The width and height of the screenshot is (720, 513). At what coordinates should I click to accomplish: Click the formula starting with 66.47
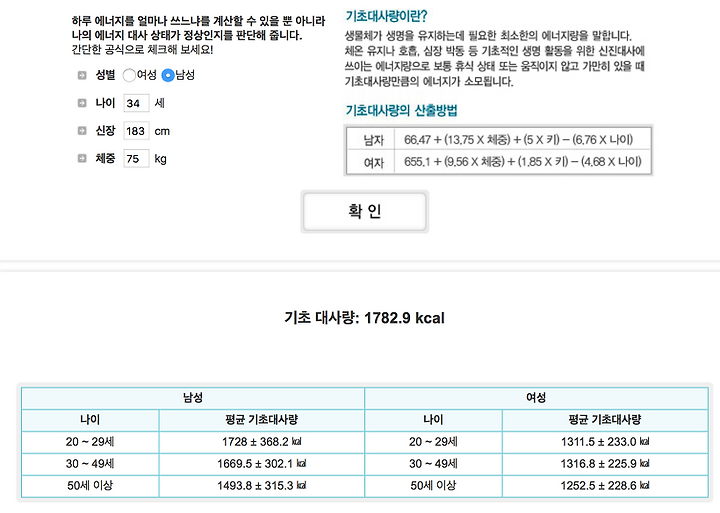[x=518, y=140]
